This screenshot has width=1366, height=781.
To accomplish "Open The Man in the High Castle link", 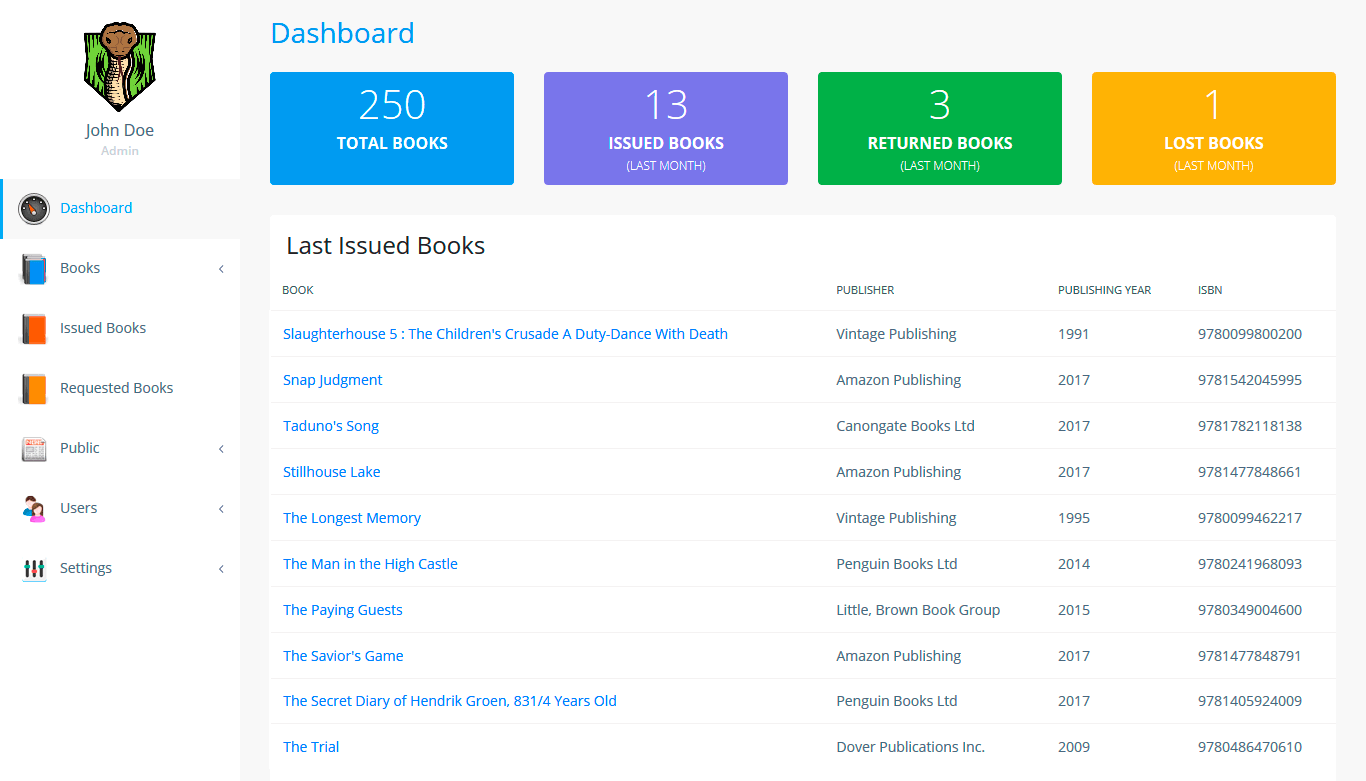I will click(370, 564).
